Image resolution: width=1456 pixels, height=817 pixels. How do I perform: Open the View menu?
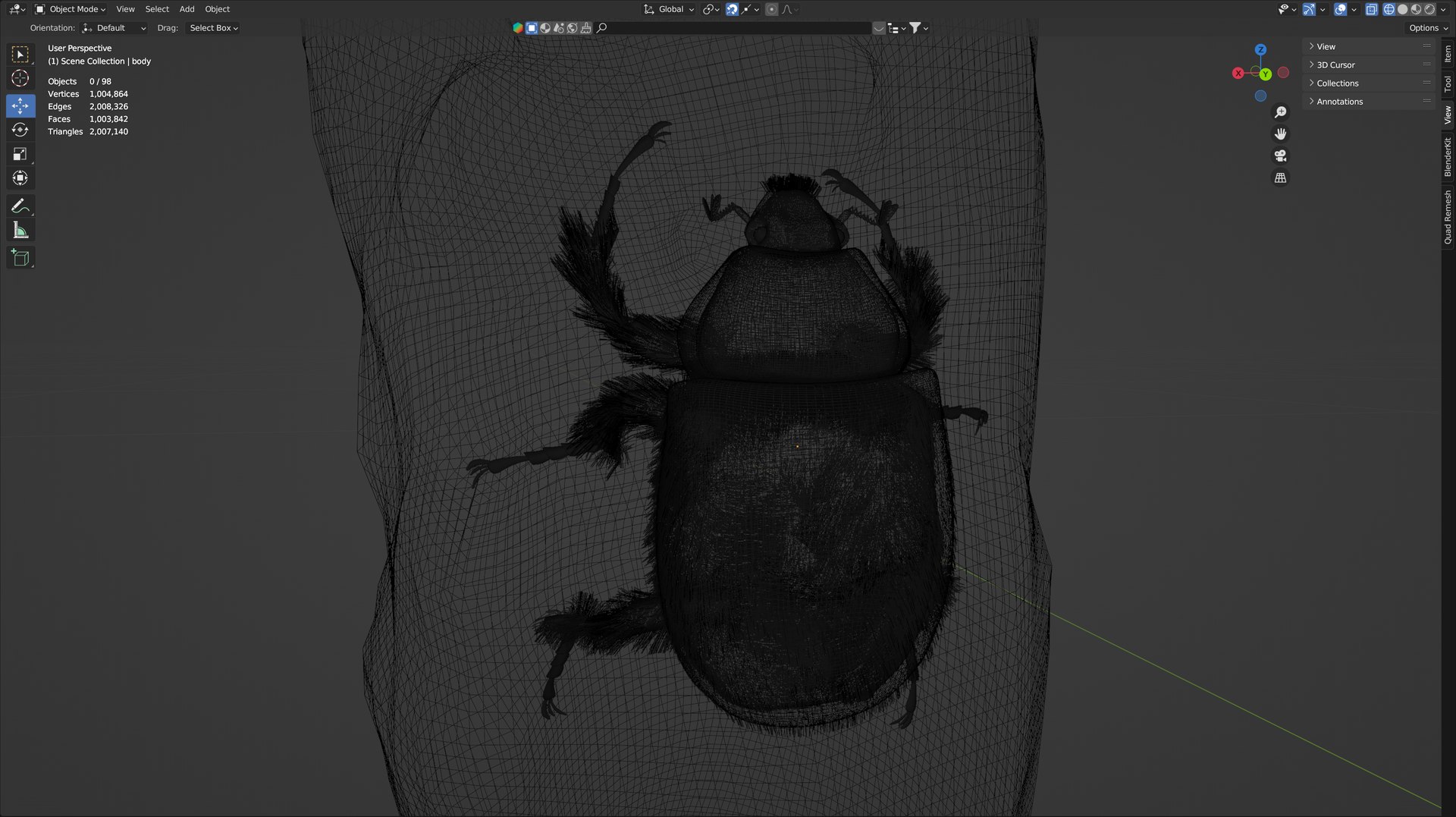(125, 9)
